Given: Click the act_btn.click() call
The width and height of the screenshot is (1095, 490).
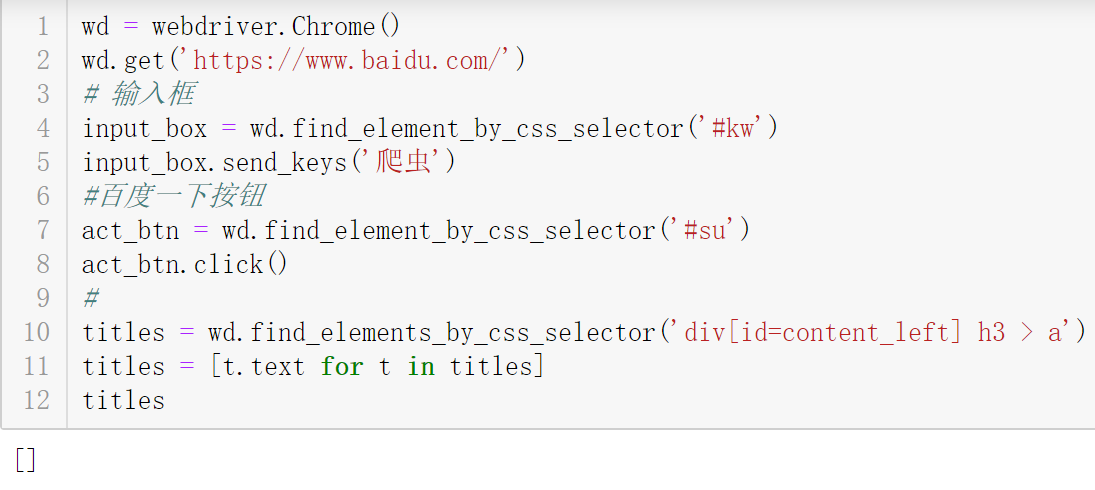Looking at the screenshot, I should point(184,265).
